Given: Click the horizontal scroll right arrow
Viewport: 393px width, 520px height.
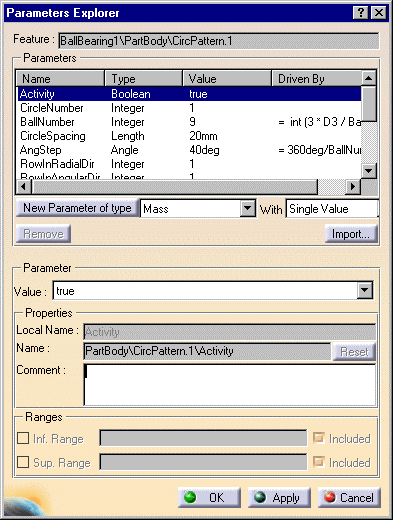Looking at the screenshot, I should click(x=353, y=186).
